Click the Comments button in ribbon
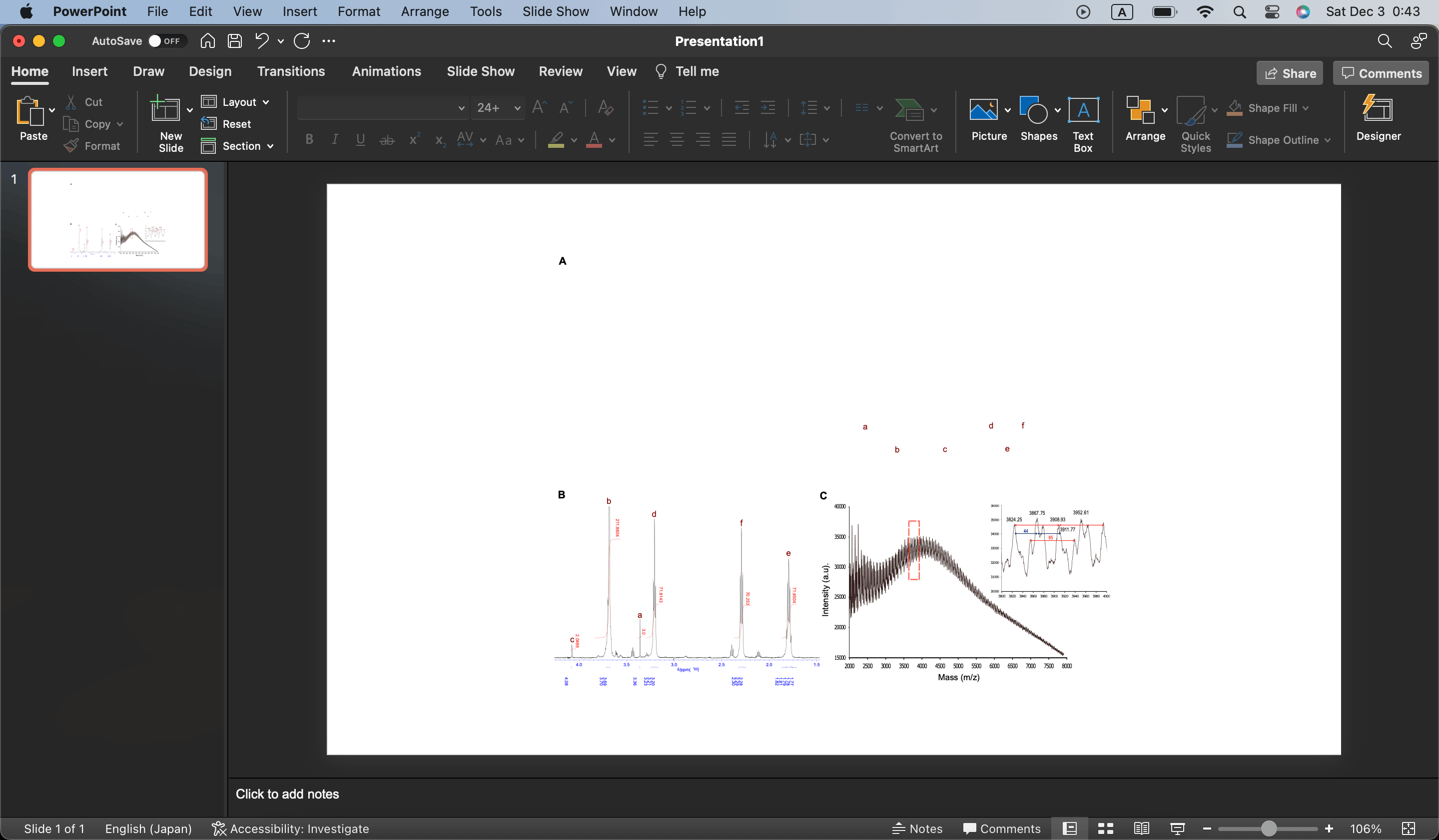 click(x=1381, y=73)
